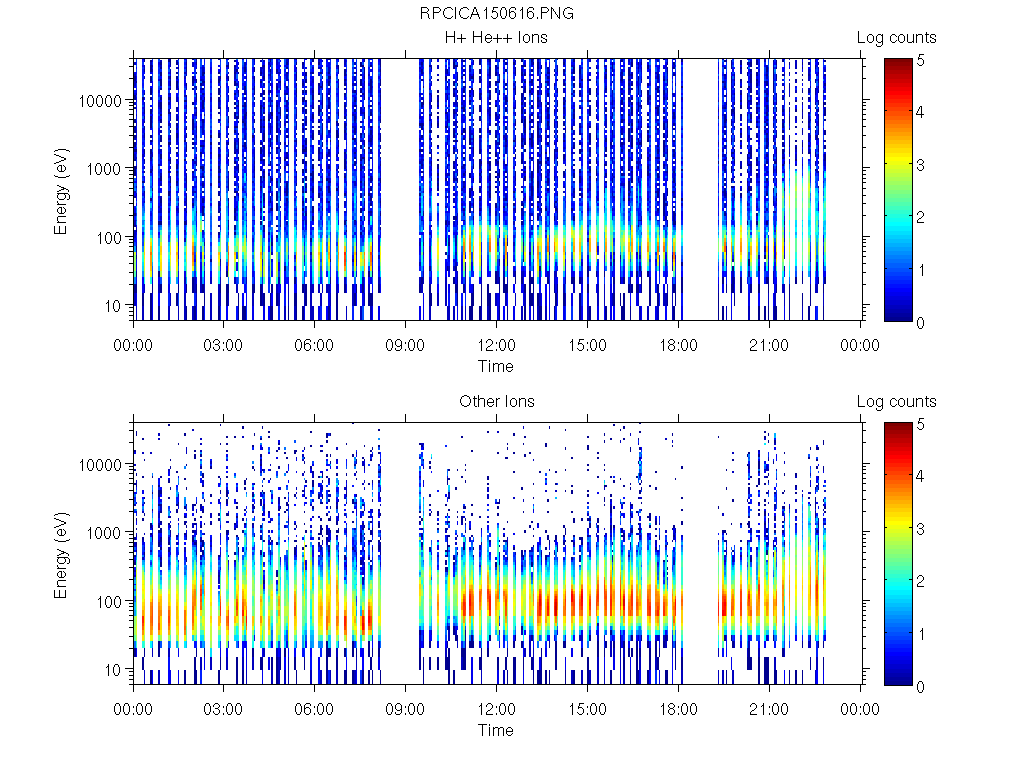Click the 09:00 tick on top time axis
The width and height of the screenshot is (1024, 768).
[405, 346]
